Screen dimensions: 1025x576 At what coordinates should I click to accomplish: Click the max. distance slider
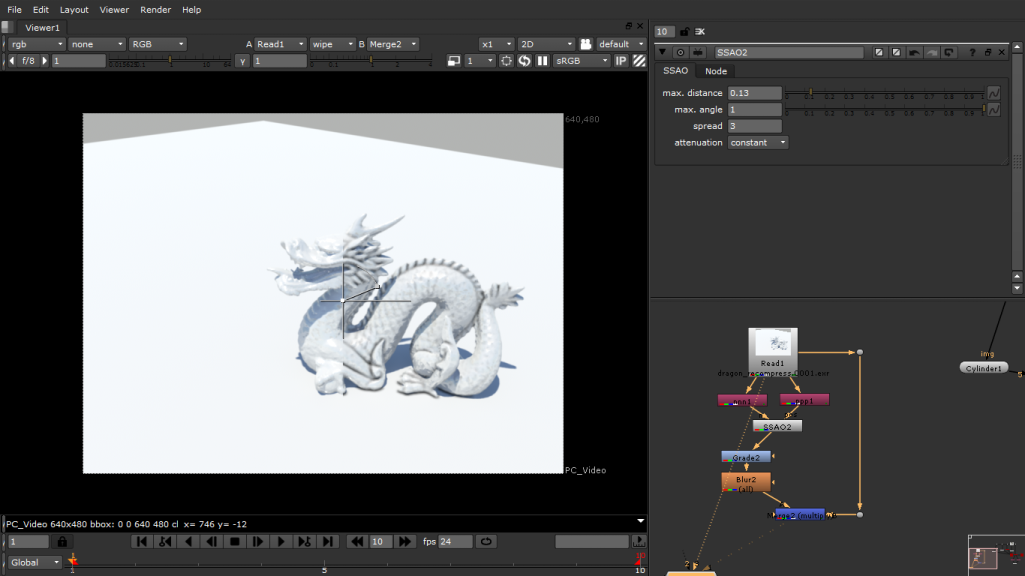pos(884,93)
